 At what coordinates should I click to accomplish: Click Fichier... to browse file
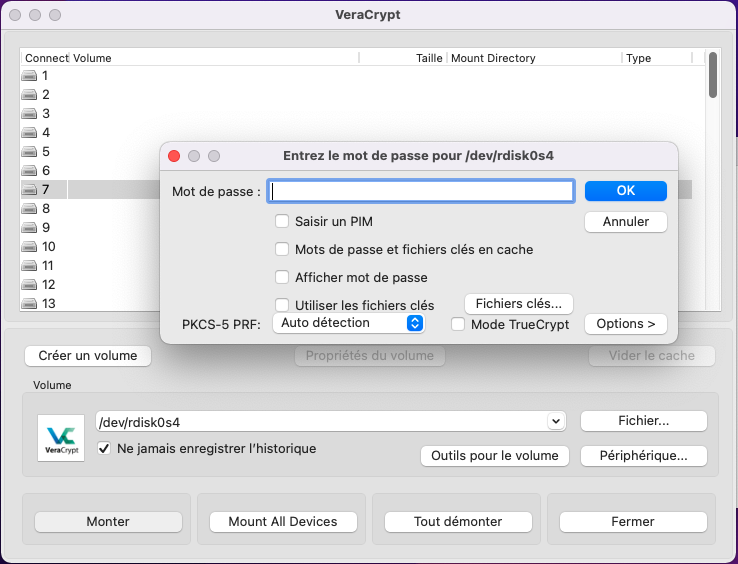coord(643,421)
